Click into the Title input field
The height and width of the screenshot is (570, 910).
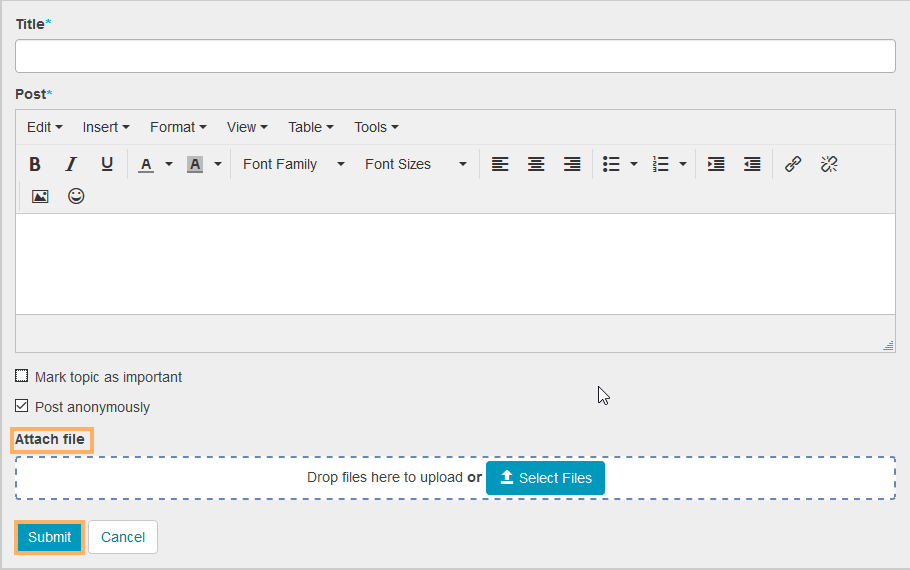(x=455, y=56)
